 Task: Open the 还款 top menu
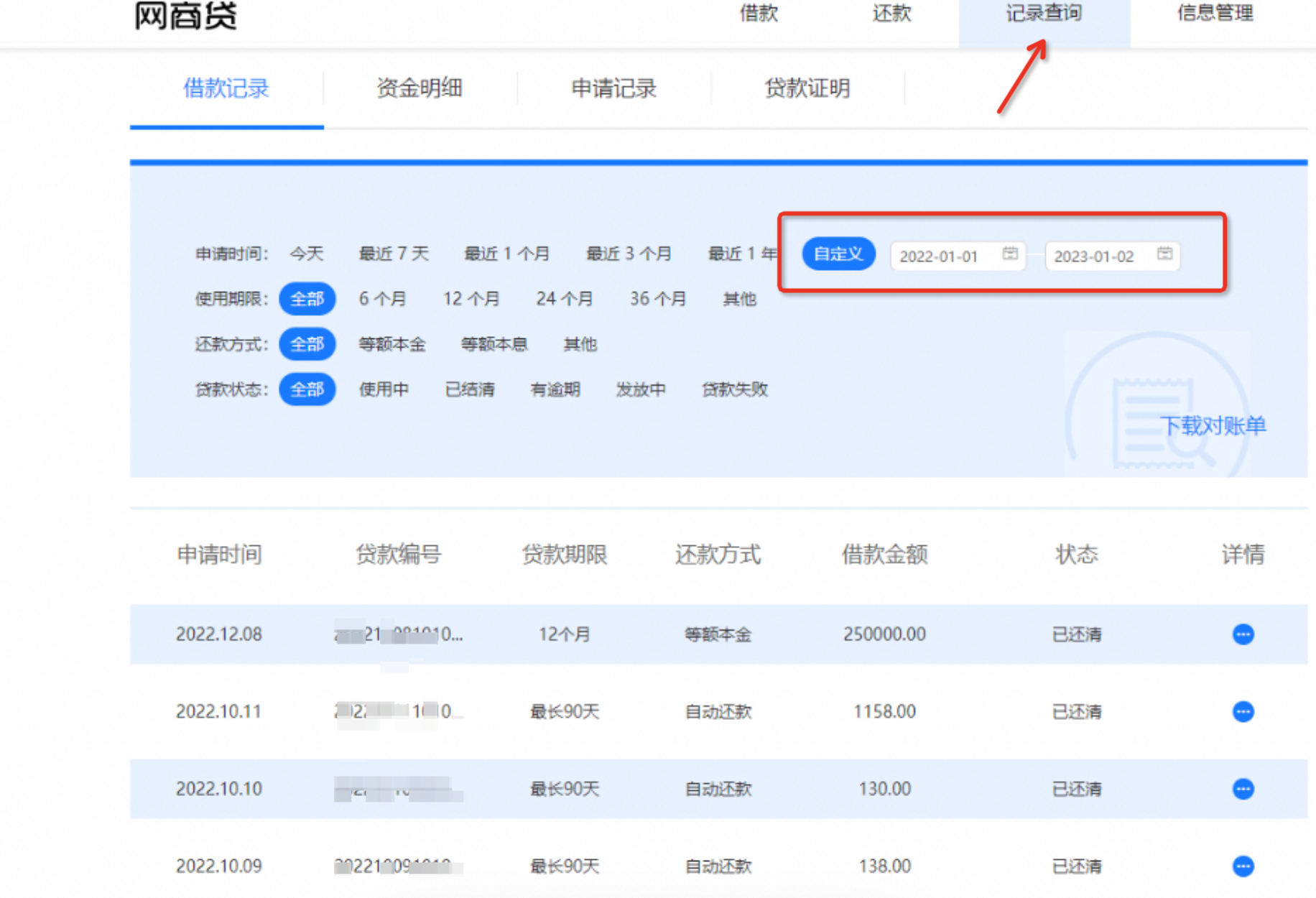point(891,13)
